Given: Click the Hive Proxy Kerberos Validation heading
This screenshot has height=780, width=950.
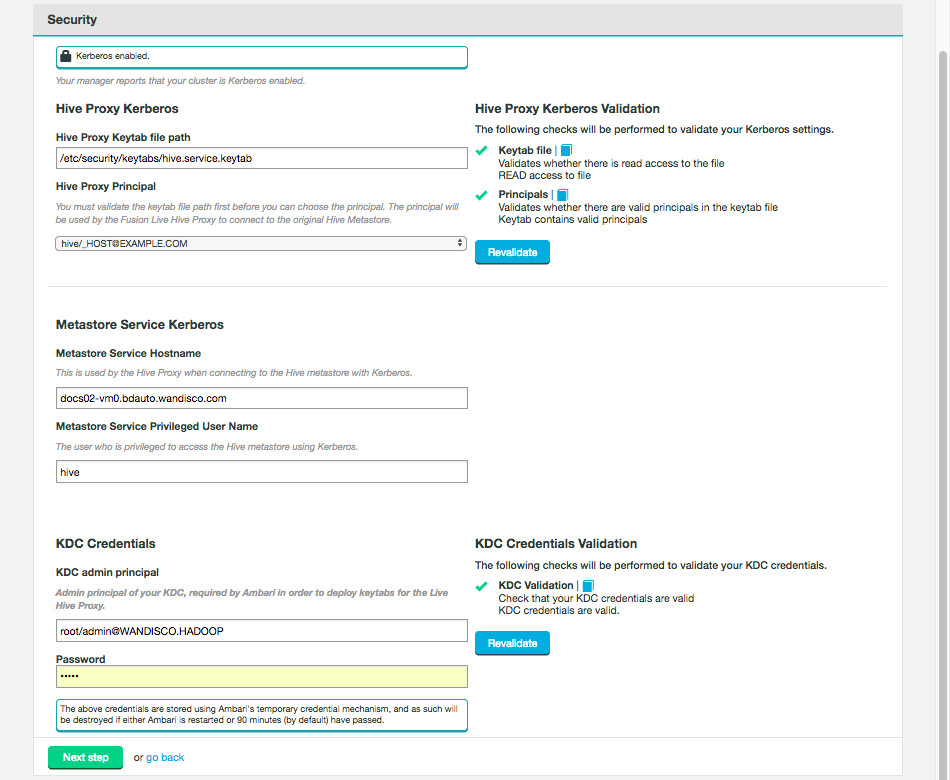Looking at the screenshot, I should (567, 109).
